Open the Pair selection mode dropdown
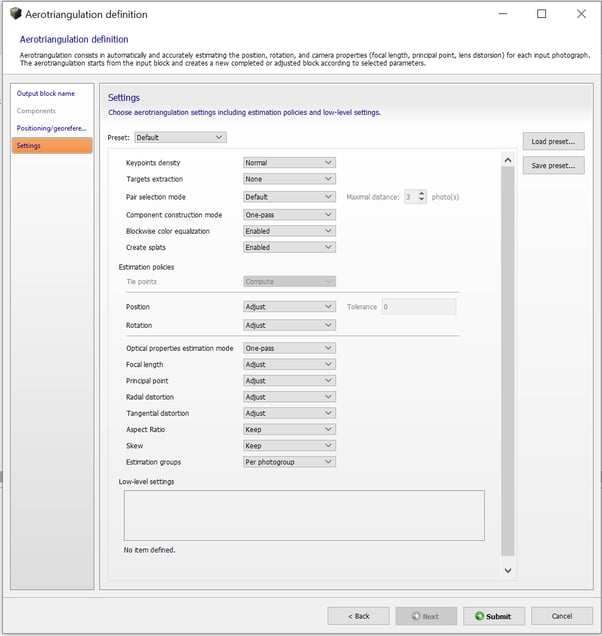 coord(289,197)
